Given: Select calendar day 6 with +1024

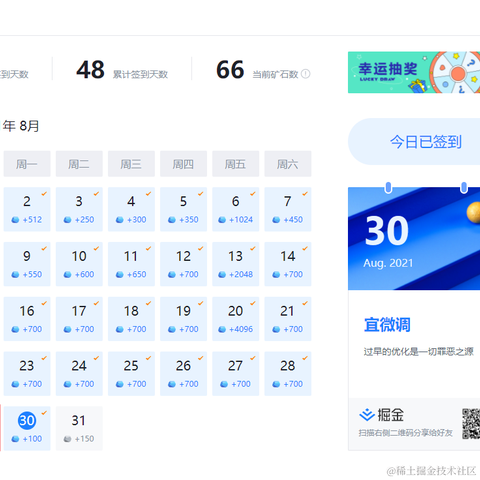Looking at the screenshot, I should (x=236, y=209).
